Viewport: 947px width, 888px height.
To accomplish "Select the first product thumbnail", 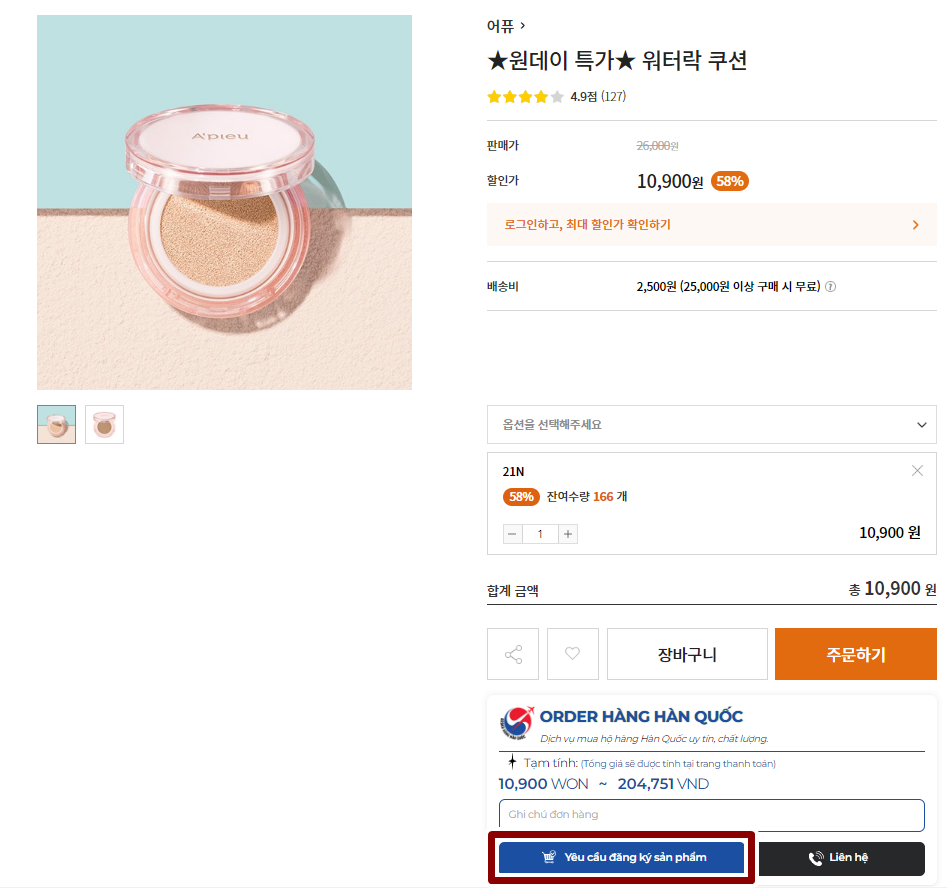I will [x=56, y=424].
